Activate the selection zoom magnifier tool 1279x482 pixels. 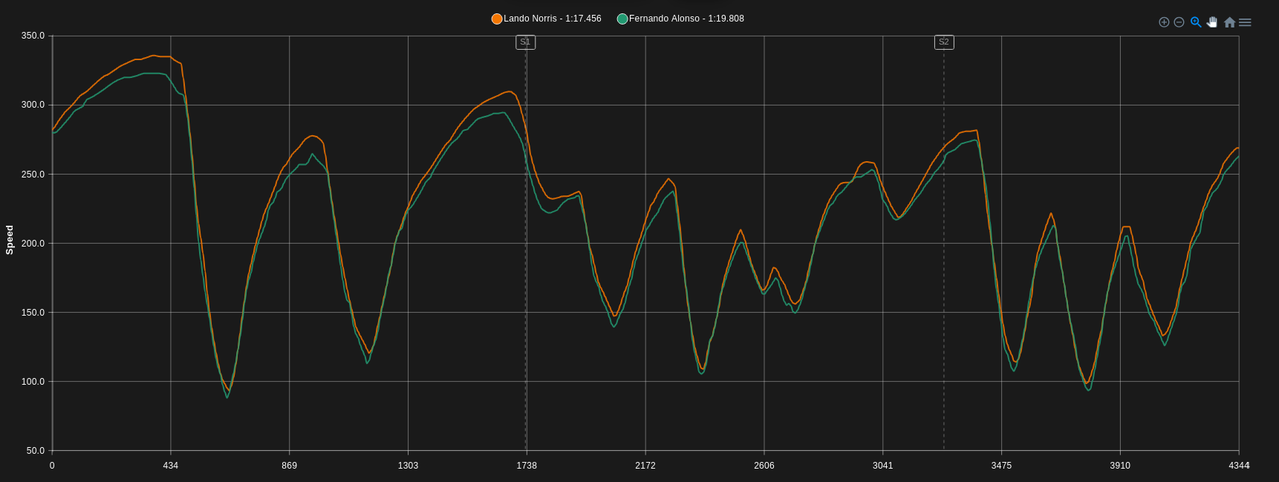click(1196, 22)
